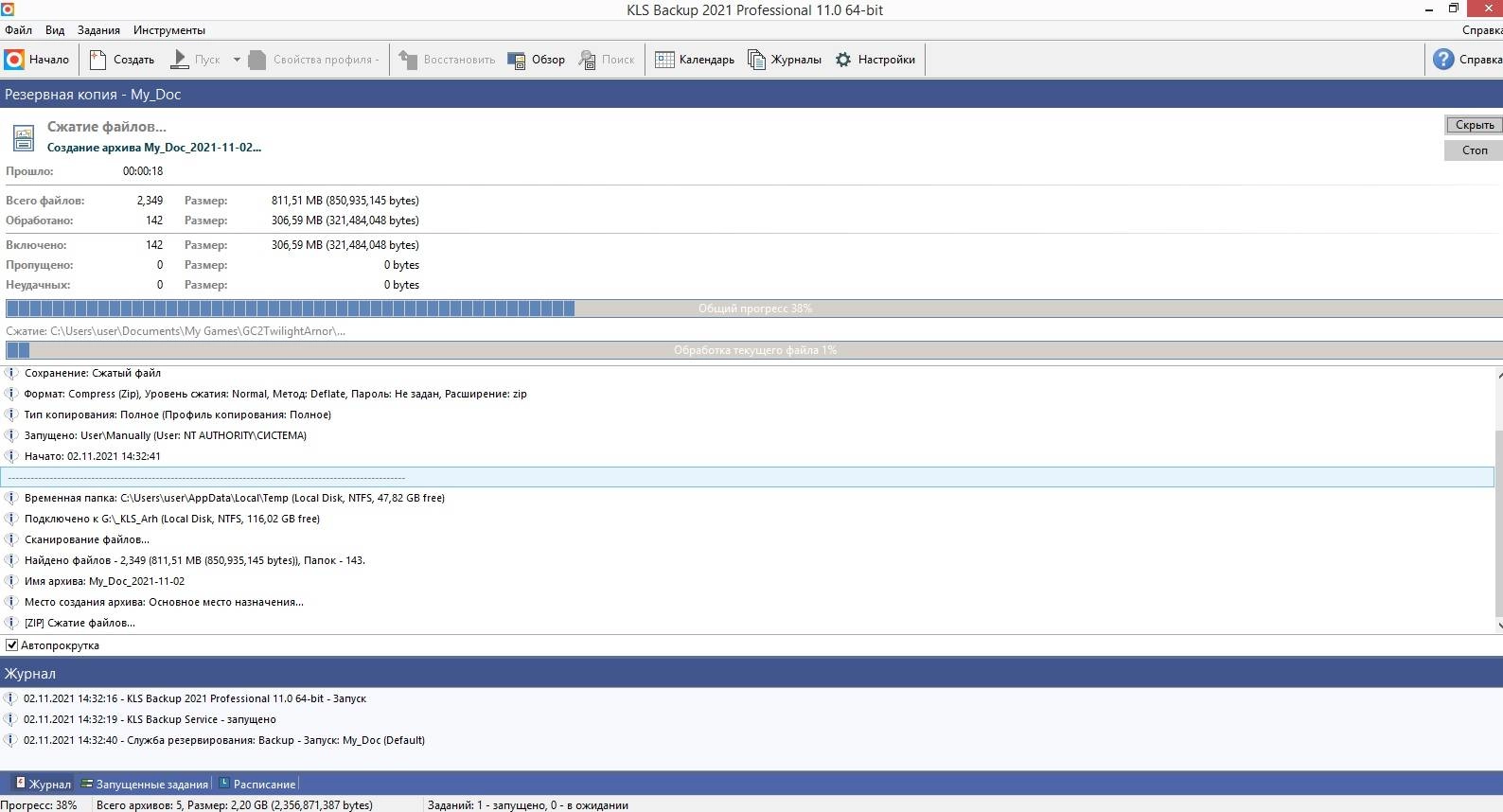Click the total files value 2,349
The height and width of the screenshot is (812, 1503).
coord(150,201)
